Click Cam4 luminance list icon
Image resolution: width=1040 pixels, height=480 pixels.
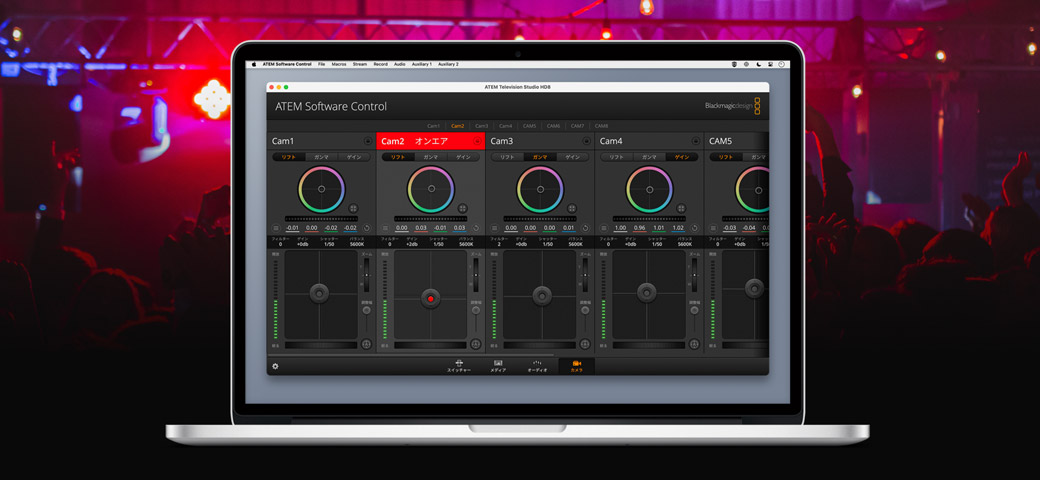605,228
